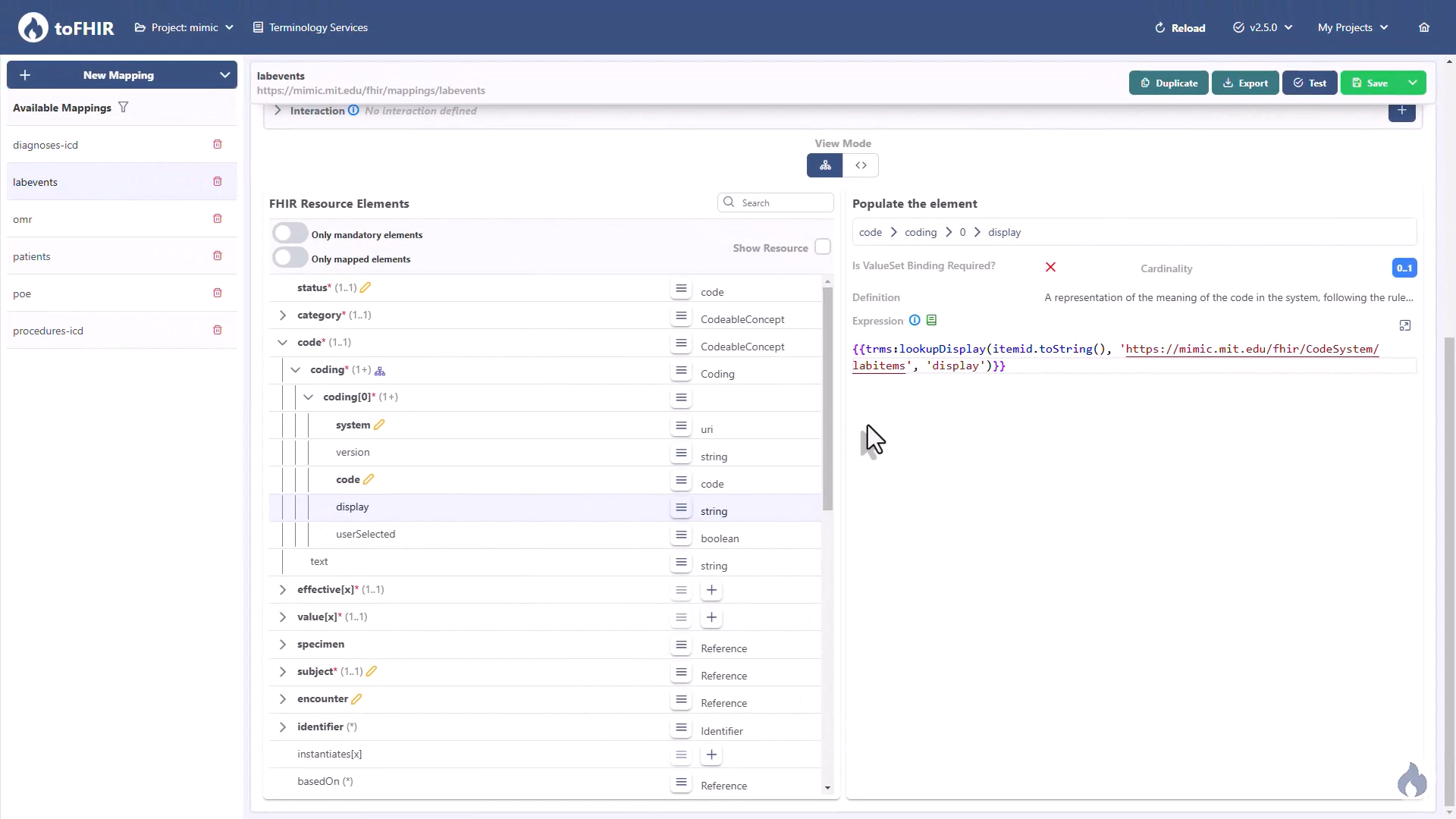The width and height of the screenshot is (1456, 819).
Task: Open the Available Mappings filter icon
Action: click(124, 107)
